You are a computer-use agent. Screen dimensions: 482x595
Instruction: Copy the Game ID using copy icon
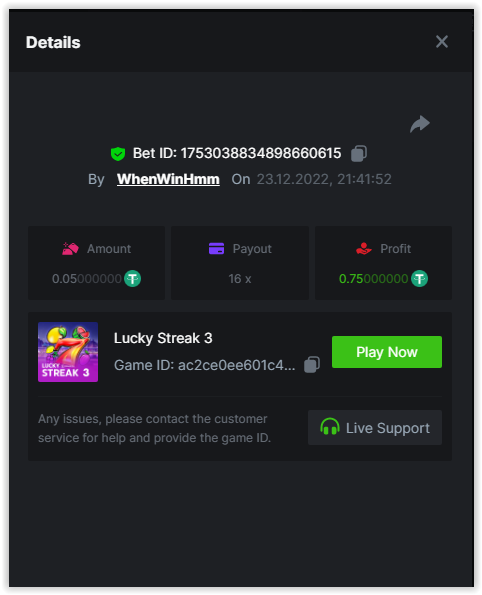pyautogui.click(x=312, y=365)
